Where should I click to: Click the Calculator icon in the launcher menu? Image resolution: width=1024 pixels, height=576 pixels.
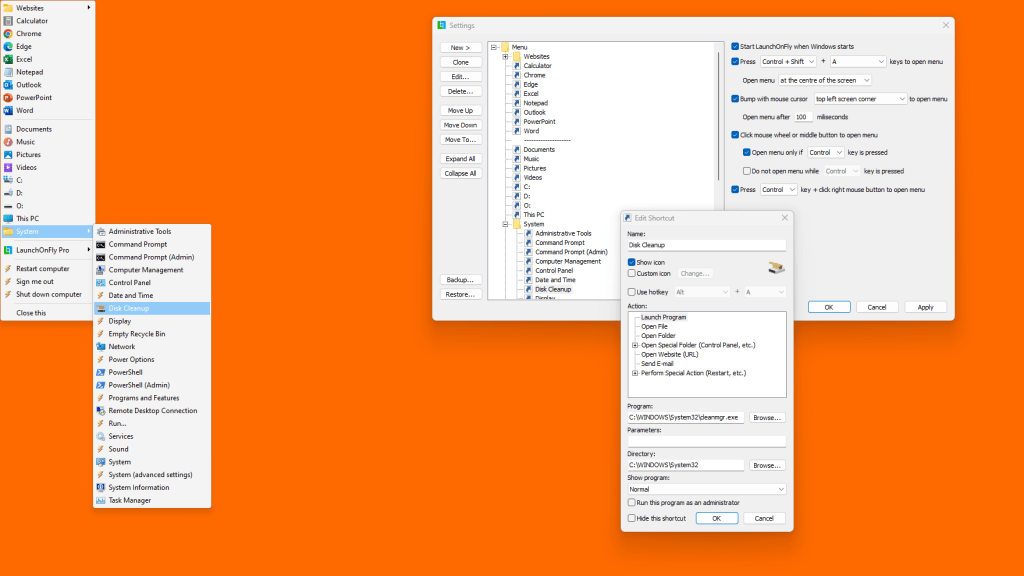[8, 20]
